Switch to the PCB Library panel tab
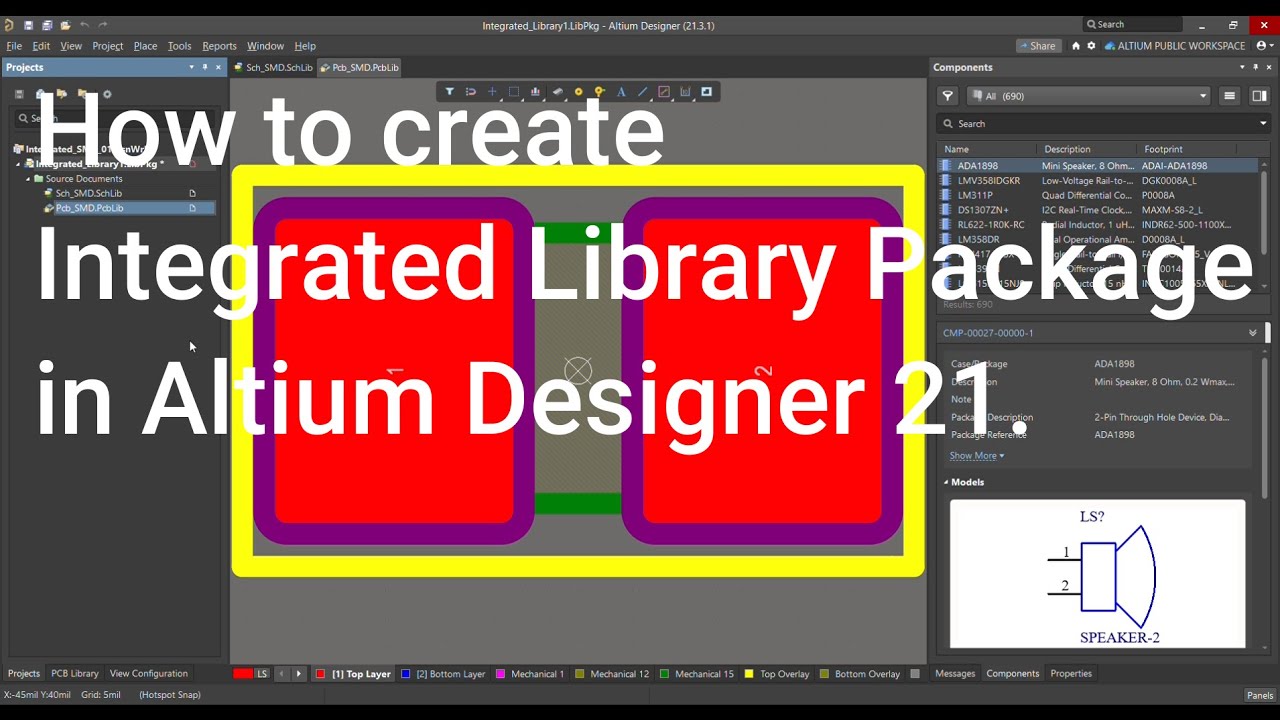This screenshot has height=720, width=1280. pos(75,674)
